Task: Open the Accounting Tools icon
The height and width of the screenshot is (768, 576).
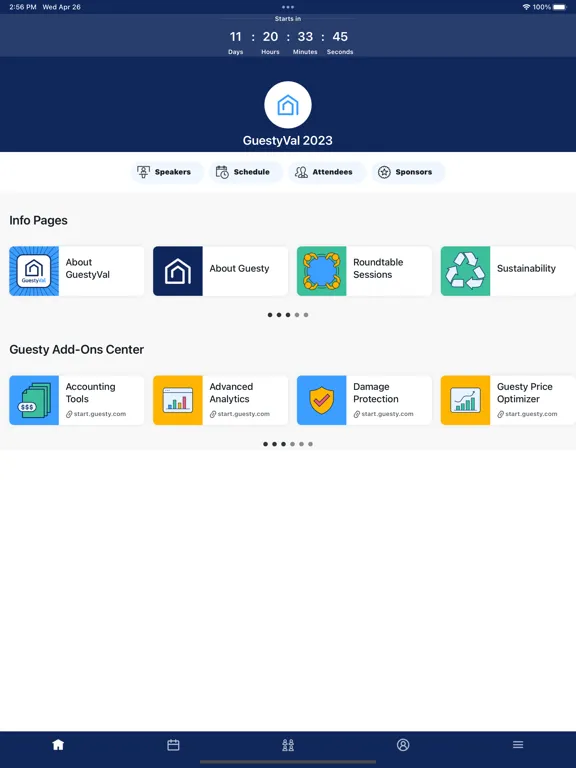Action: coord(34,400)
